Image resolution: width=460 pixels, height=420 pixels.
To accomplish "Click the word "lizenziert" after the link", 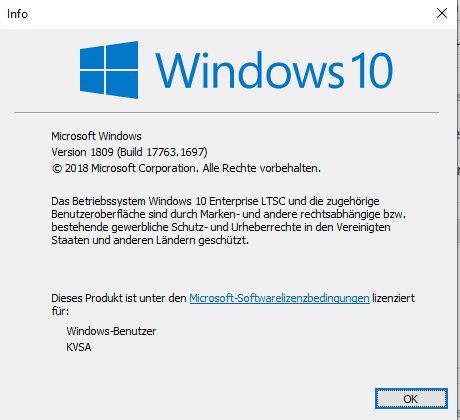I will [393, 298].
